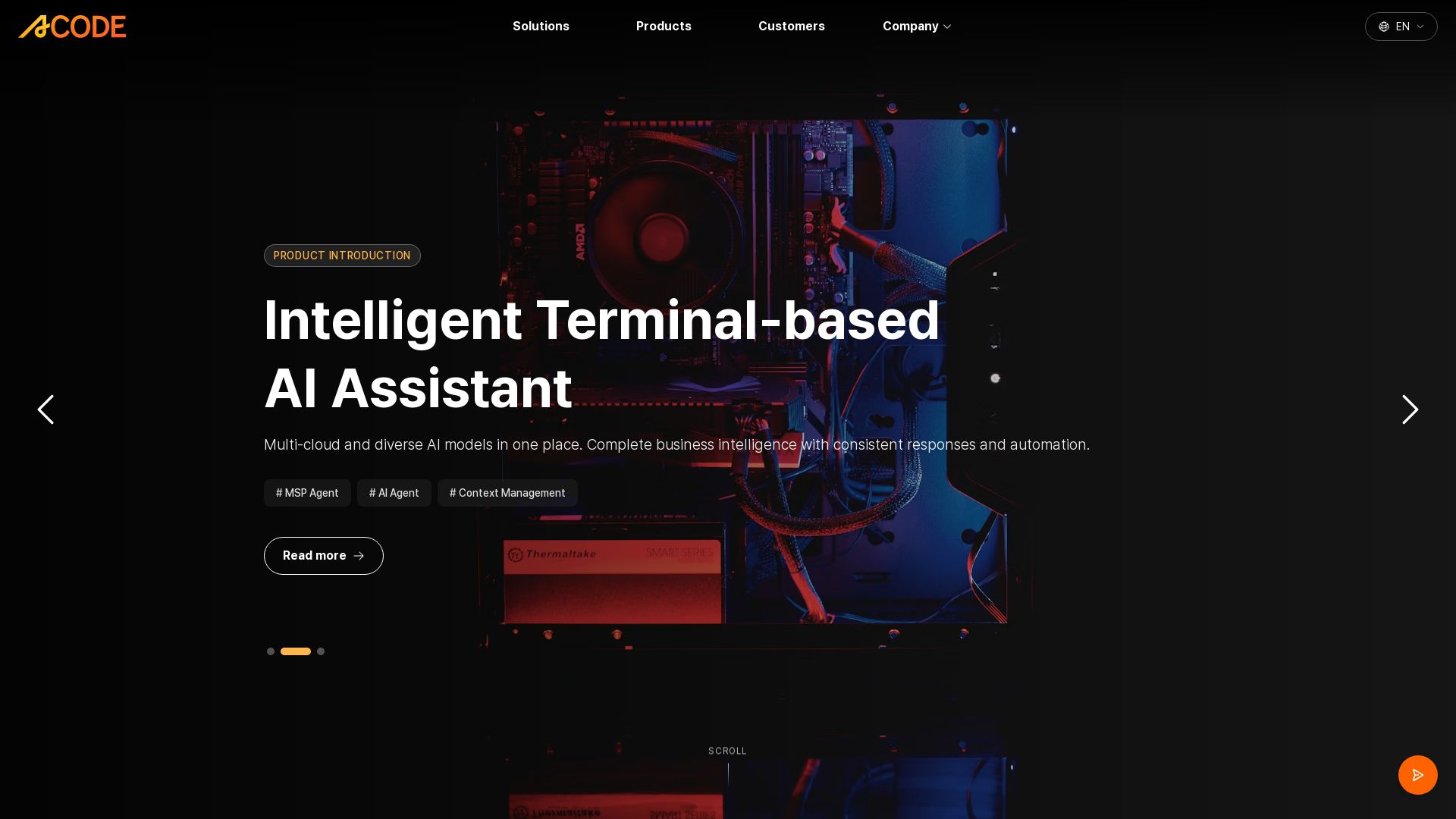Advance to next slide with right arrow

[x=1410, y=409]
